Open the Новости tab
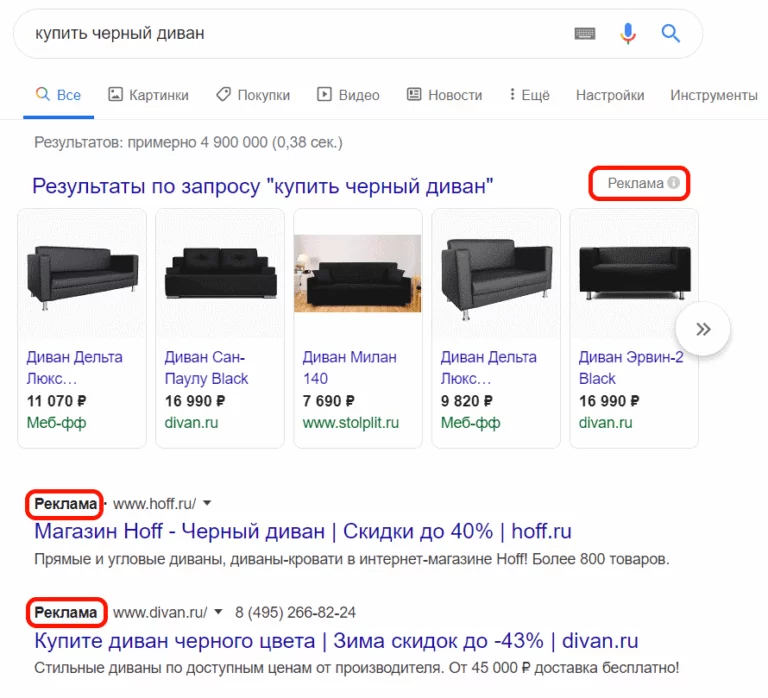 444,95
